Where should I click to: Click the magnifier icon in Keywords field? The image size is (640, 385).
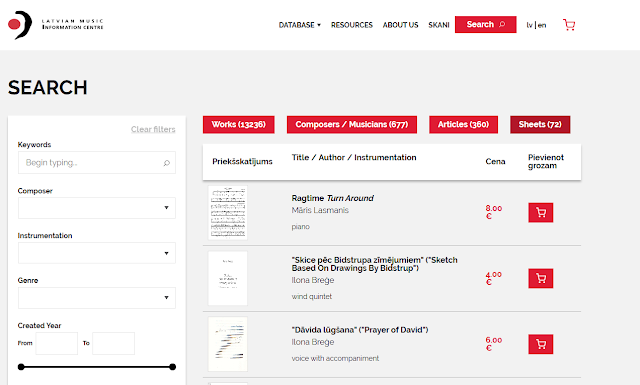tap(167, 163)
